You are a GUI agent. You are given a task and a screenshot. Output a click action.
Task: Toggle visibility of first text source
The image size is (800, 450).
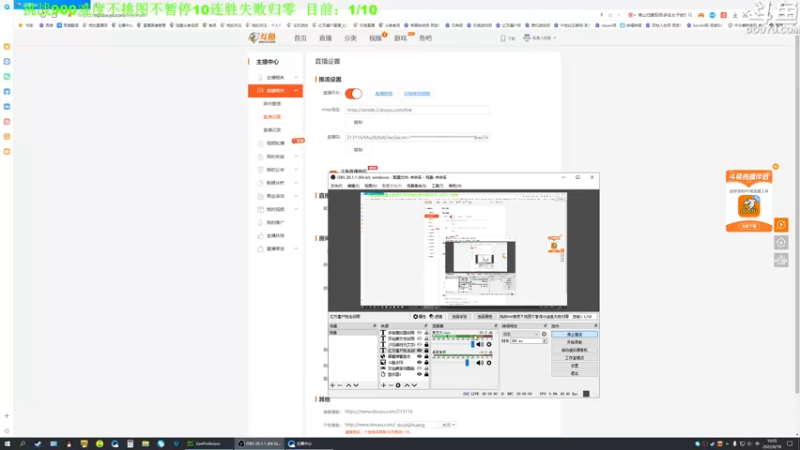click(x=419, y=333)
